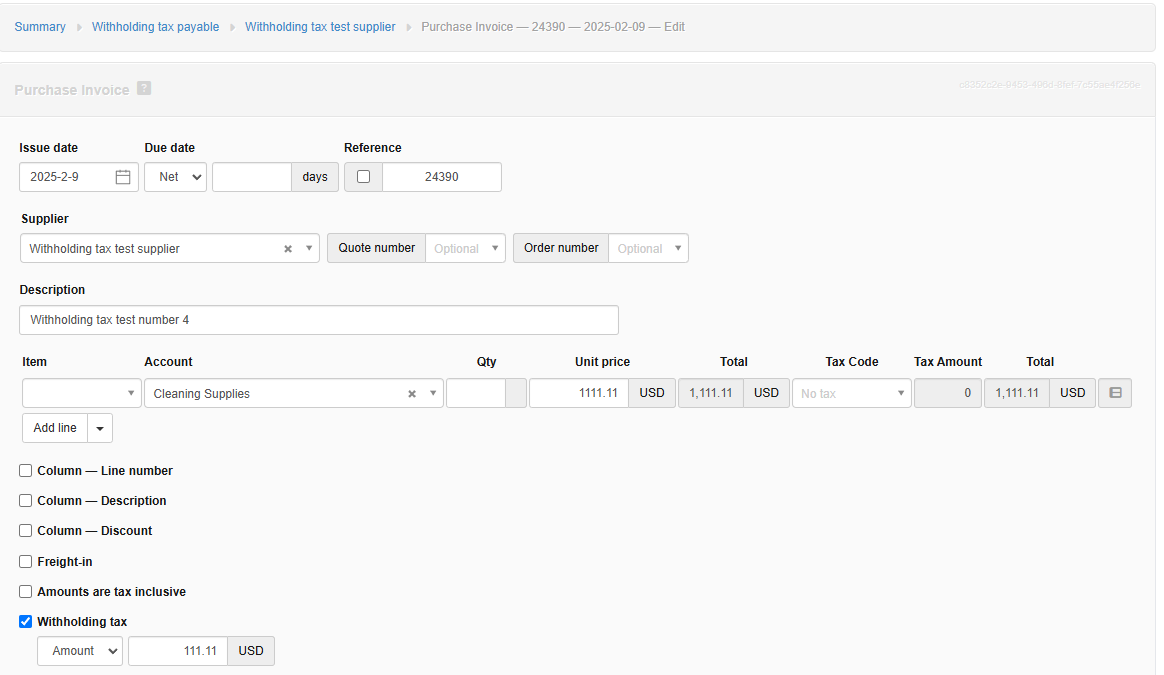1164x675 pixels.
Task: Click the Reference number field 24390
Action: tap(442, 177)
